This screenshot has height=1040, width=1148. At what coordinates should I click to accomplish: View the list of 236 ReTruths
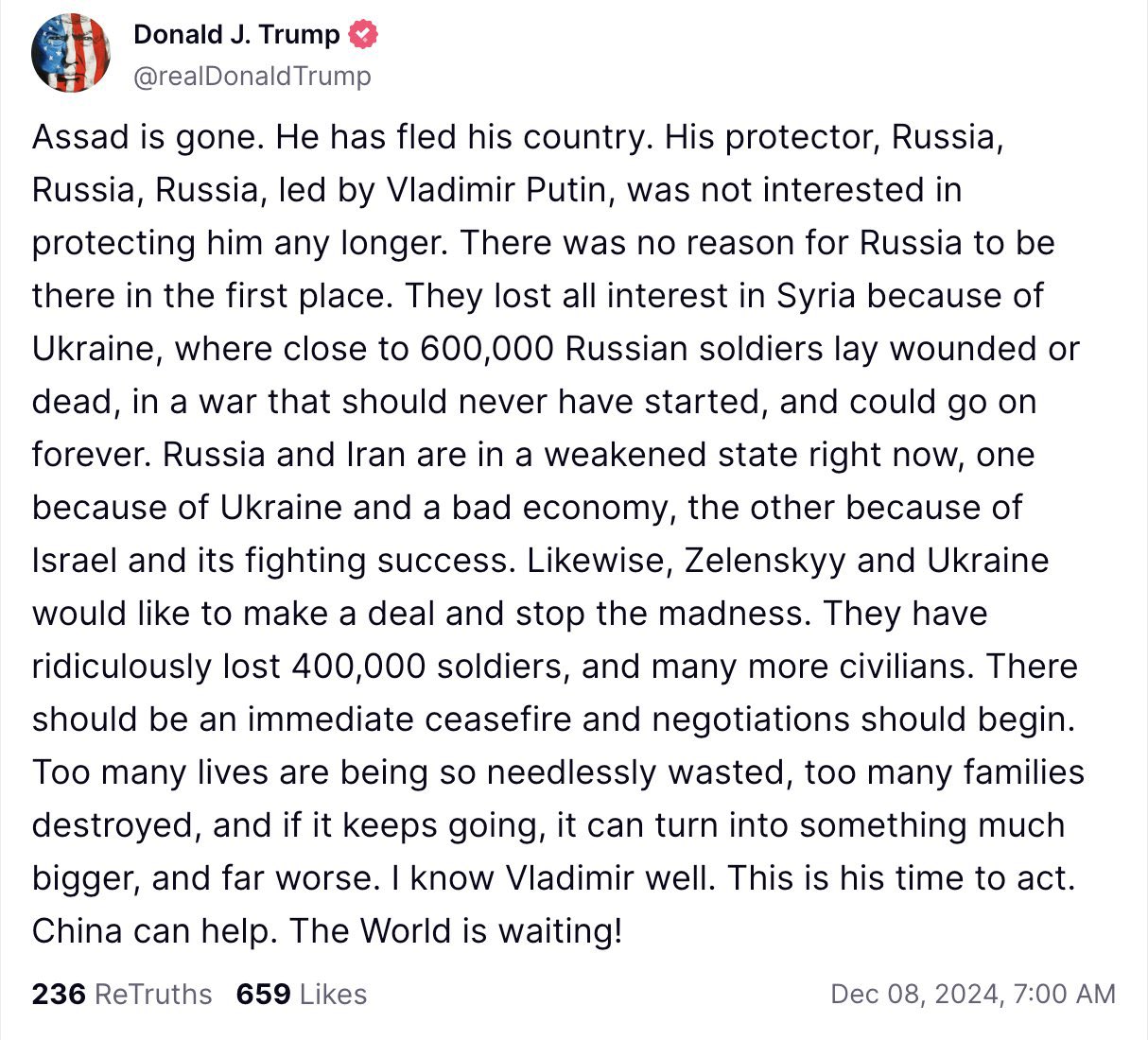click(x=122, y=994)
